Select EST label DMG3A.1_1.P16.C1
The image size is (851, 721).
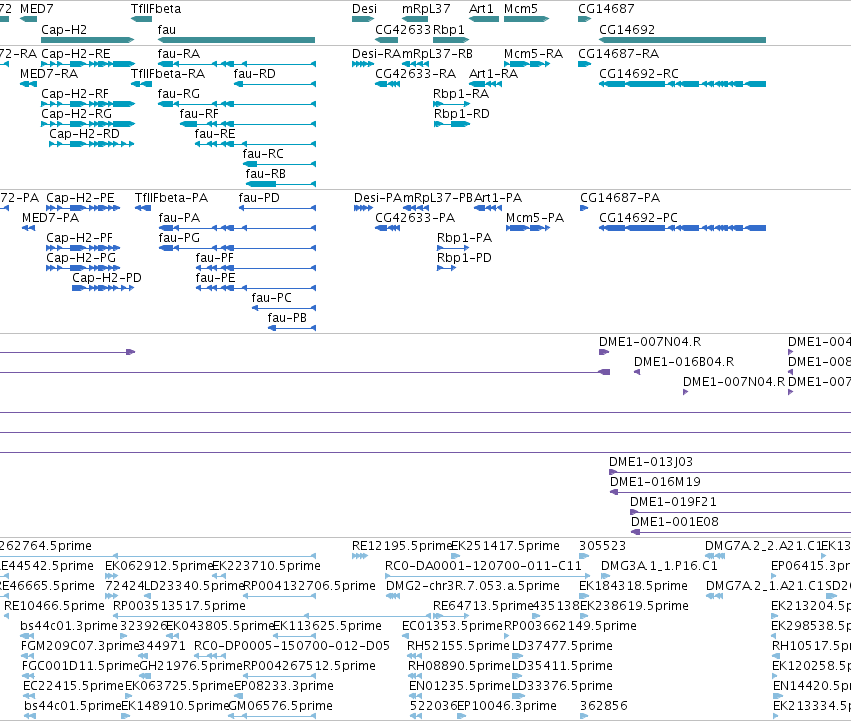tap(659, 566)
